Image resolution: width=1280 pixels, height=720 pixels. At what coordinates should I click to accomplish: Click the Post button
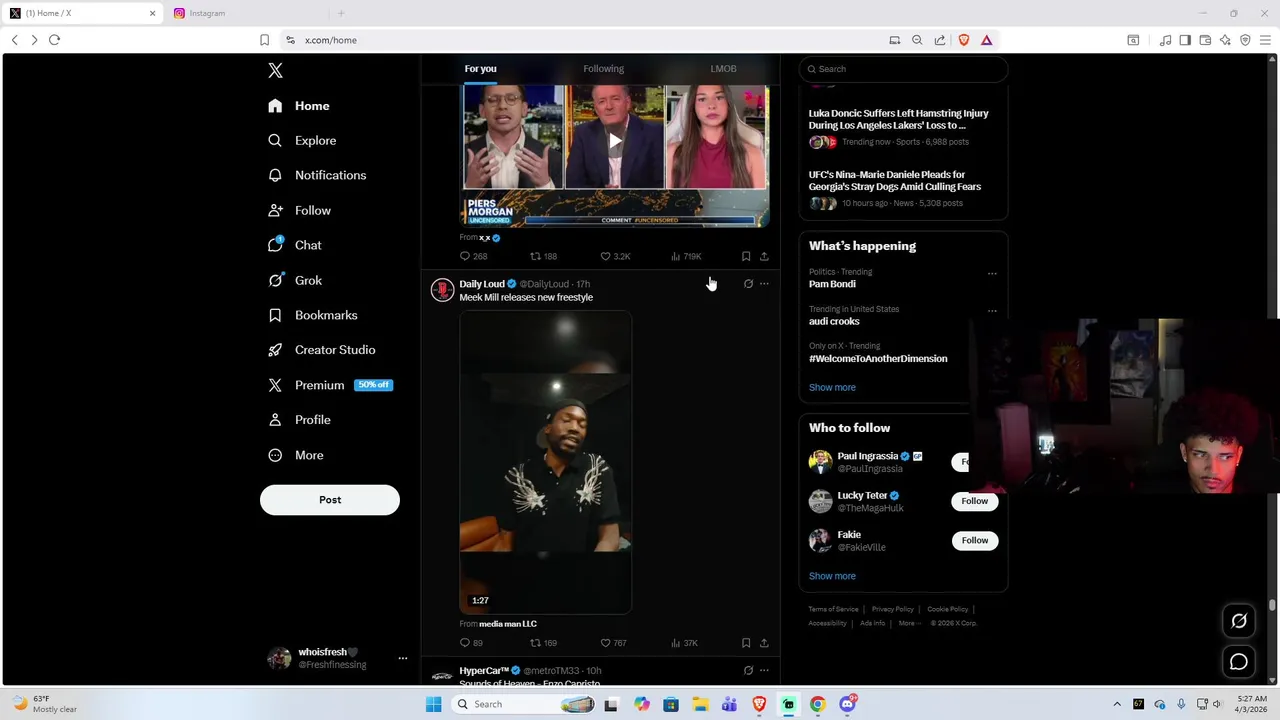tap(330, 500)
